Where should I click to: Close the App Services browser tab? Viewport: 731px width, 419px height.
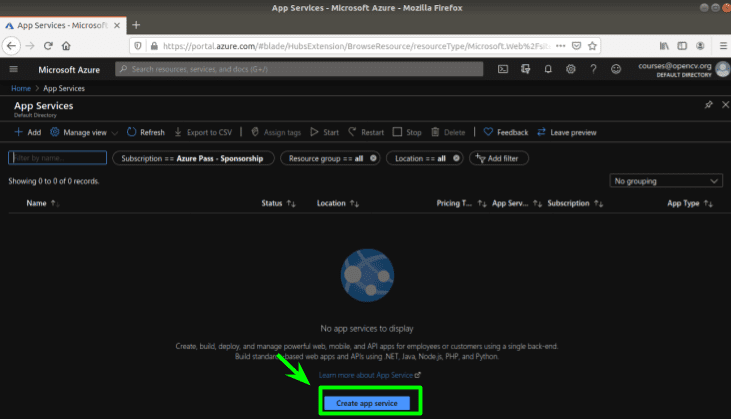tap(117, 25)
